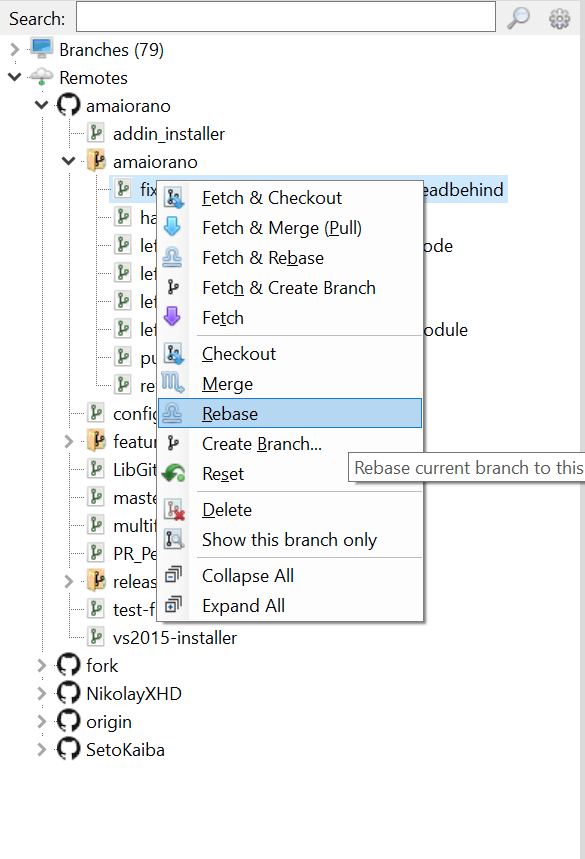Choose Checkout in the context menu
The image size is (585, 859).
238,353
